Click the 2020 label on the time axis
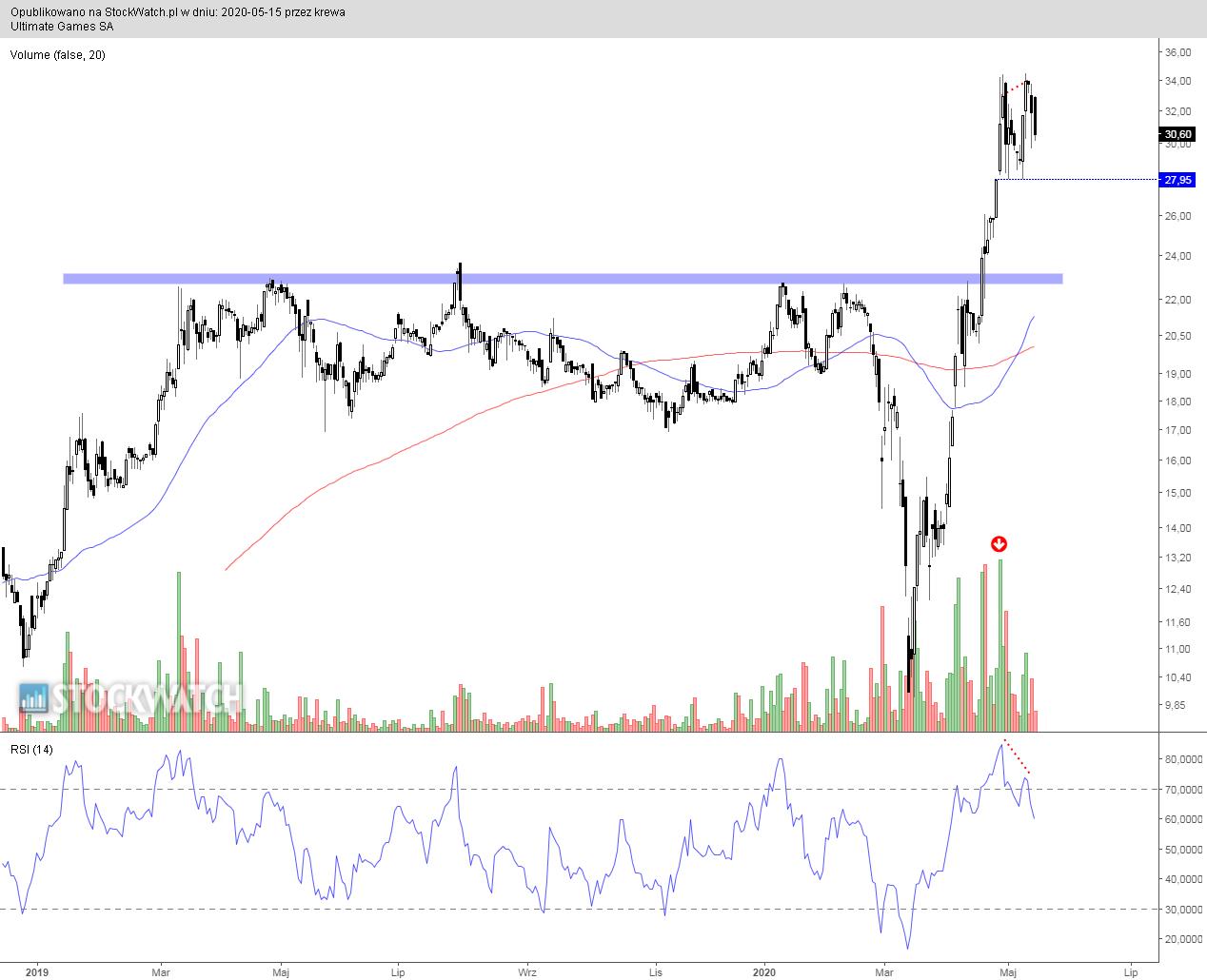 [765, 972]
